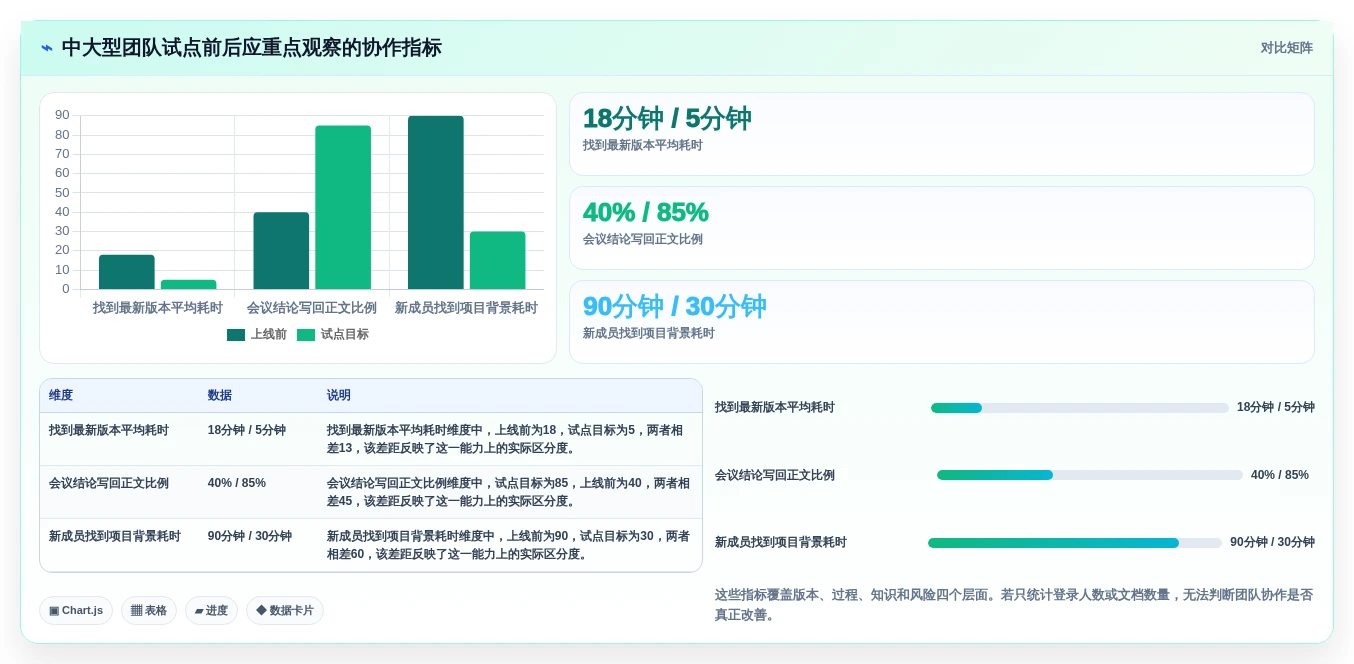Click the 进度 tag chip
Viewport: 1354px width, 664px height.
coord(211,610)
